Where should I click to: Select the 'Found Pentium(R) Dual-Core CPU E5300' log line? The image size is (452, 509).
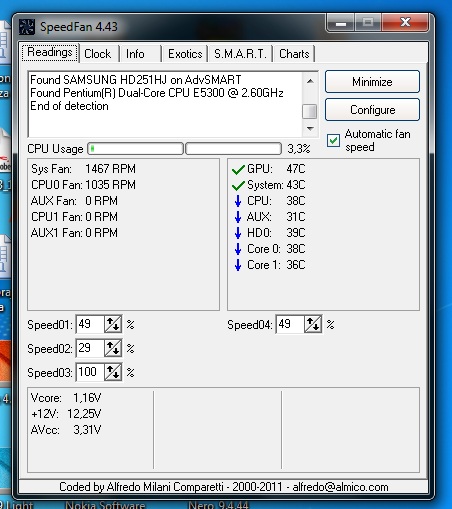[157, 93]
